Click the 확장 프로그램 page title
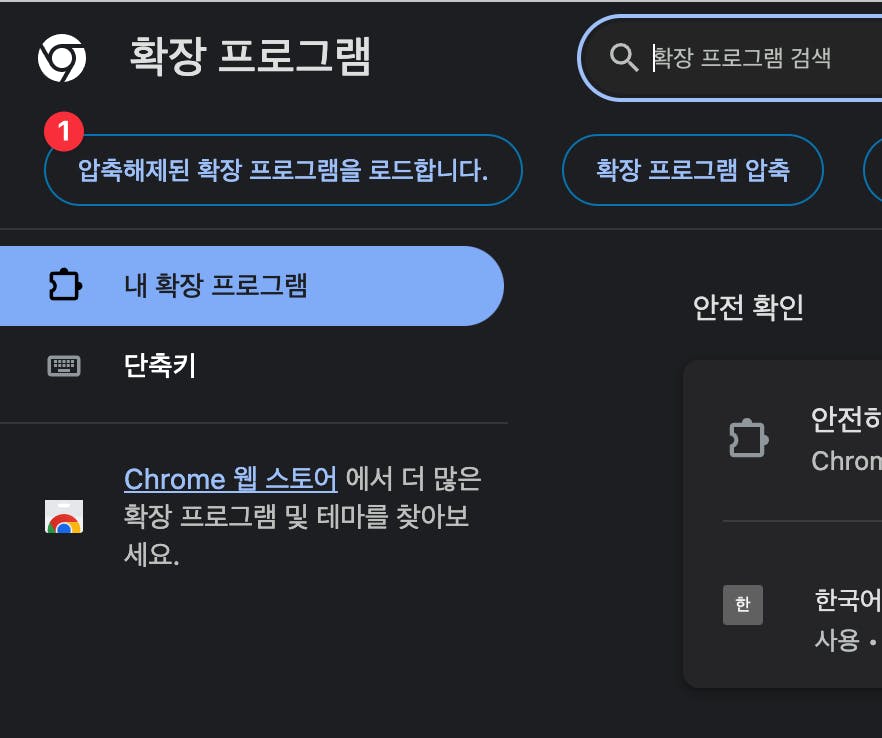This screenshot has height=738, width=882. [250, 57]
